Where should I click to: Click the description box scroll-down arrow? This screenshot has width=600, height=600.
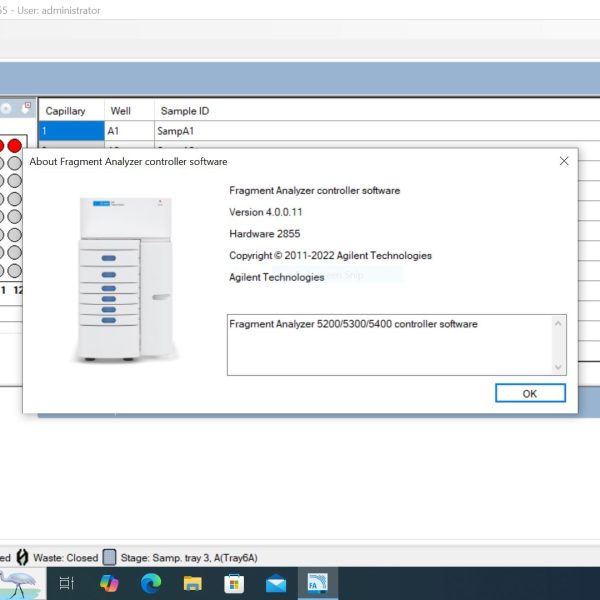[x=558, y=367]
